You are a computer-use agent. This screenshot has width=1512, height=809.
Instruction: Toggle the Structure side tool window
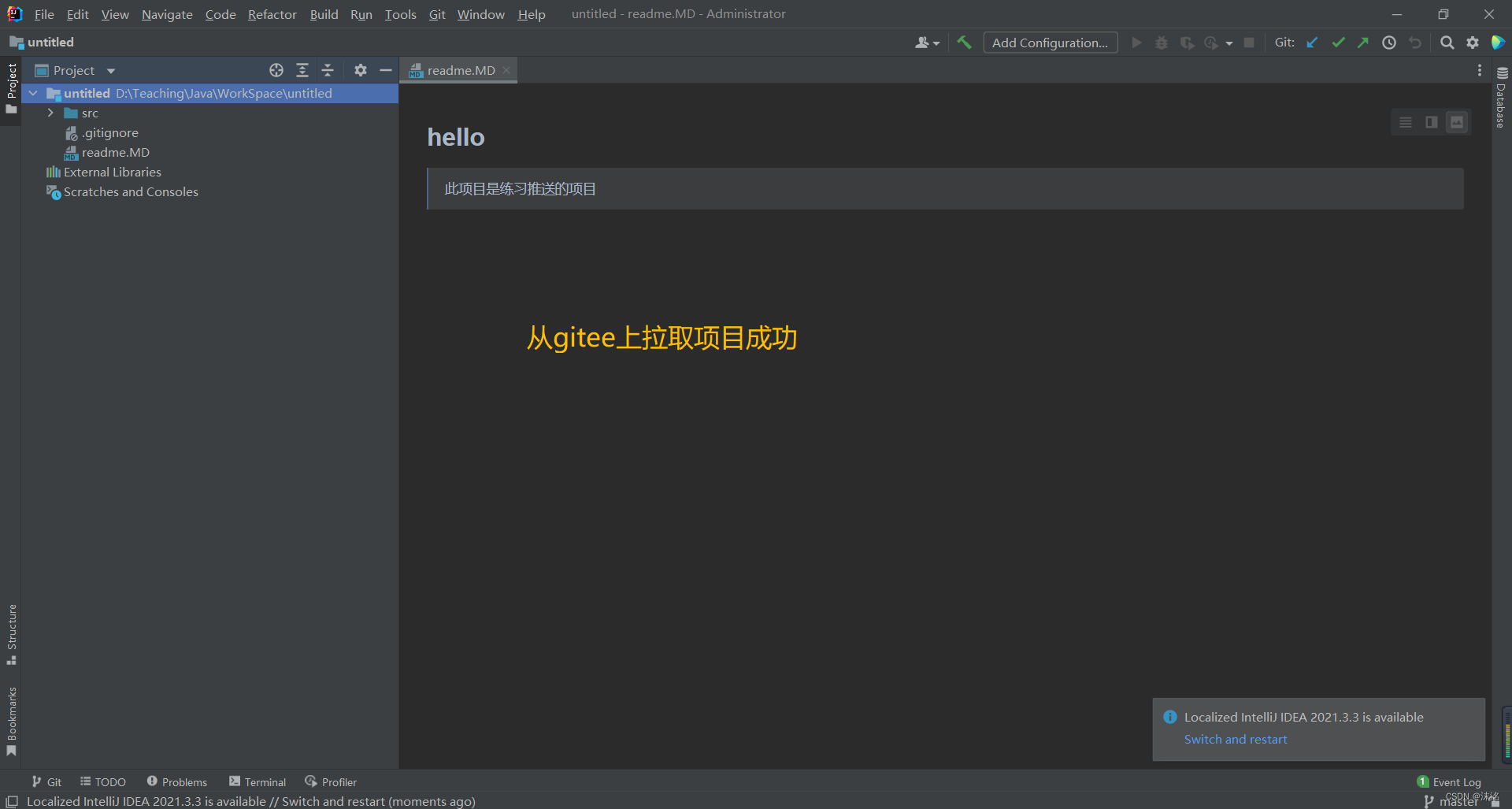click(x=11, y=635)
